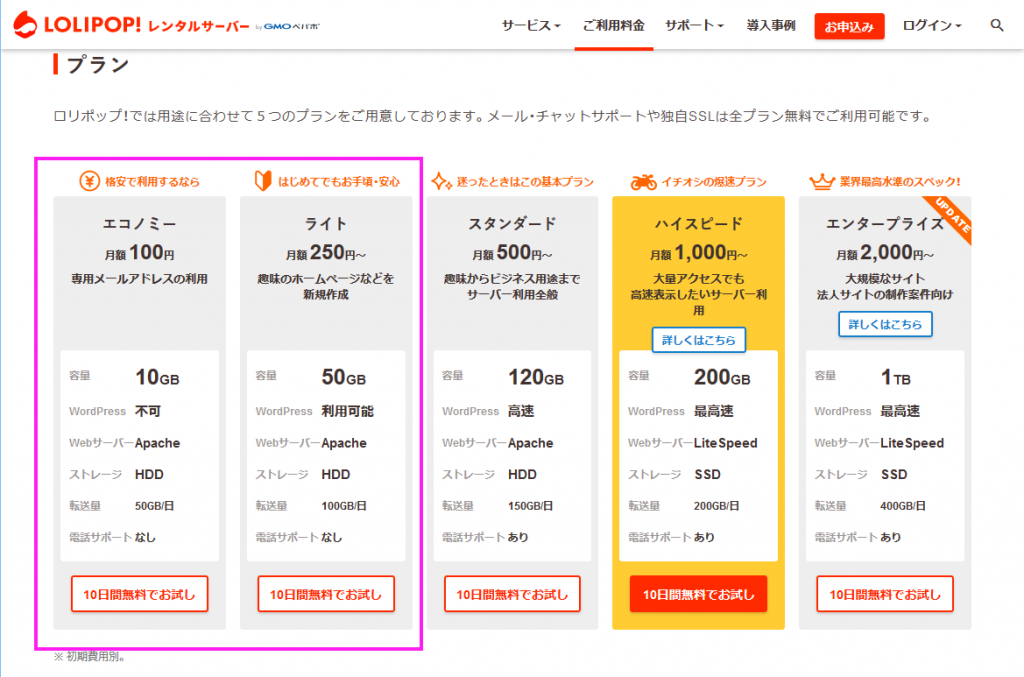Click 詳しくはこちら under ハイスピード plan
This screenshot has height=677, width=1024.
(699, 341)
